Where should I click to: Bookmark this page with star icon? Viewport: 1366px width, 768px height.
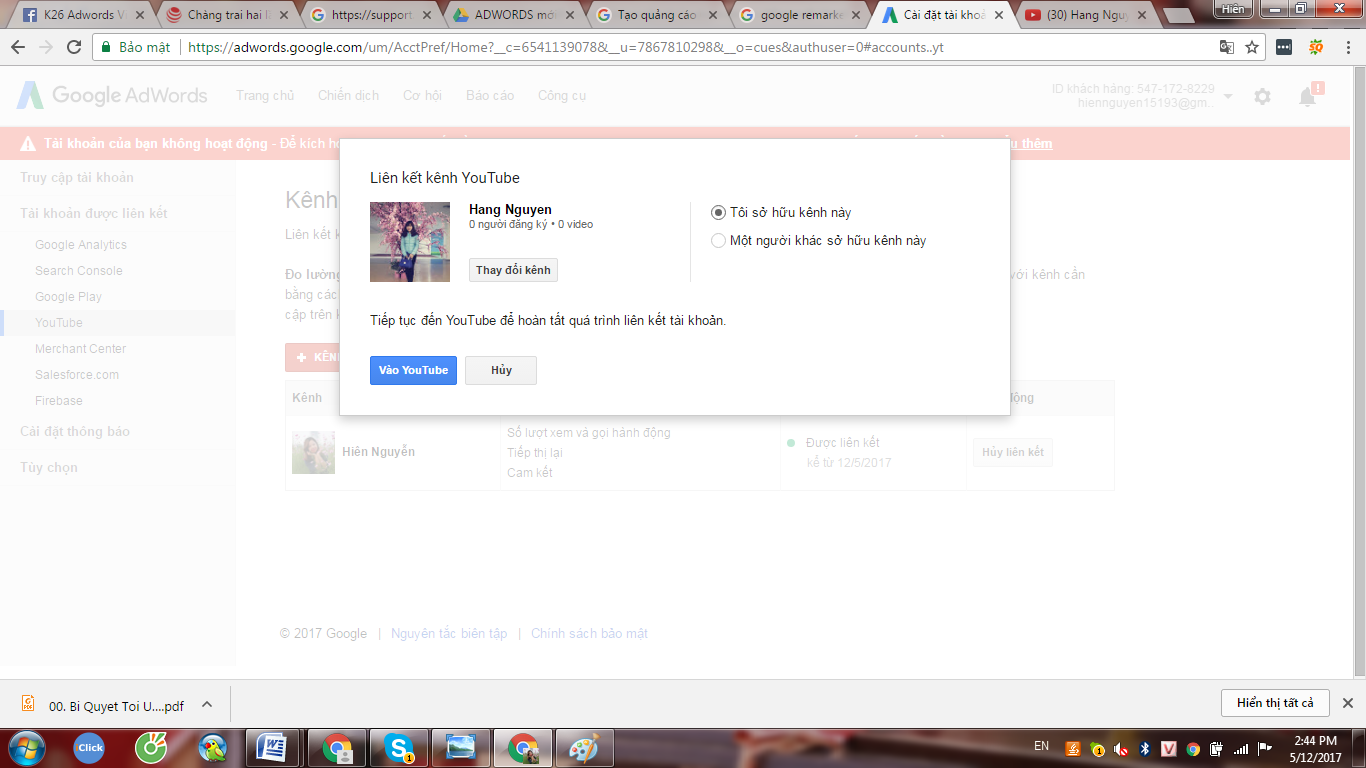pos(1252,47)
